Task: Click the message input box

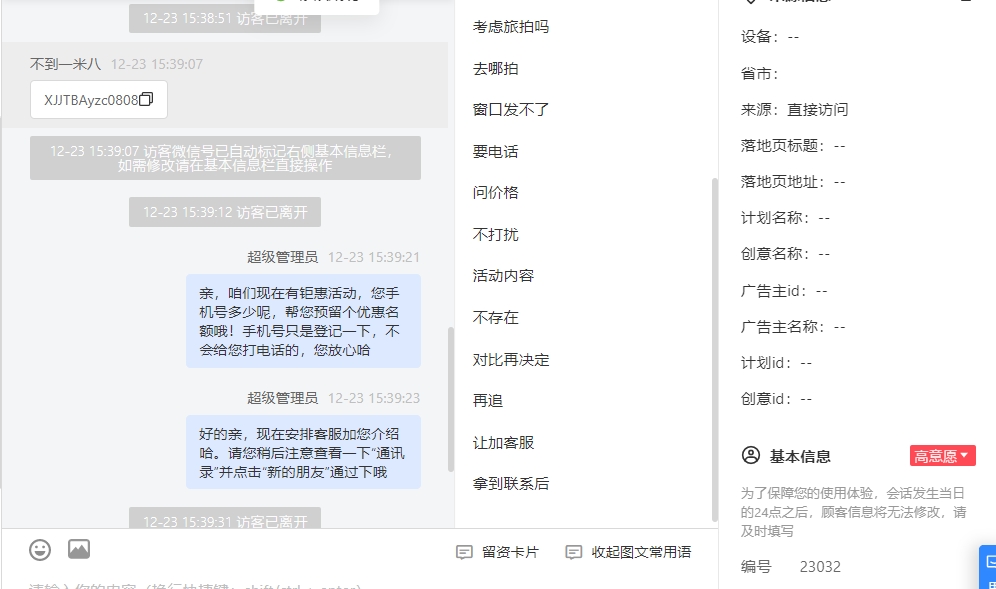Action: 359,581
